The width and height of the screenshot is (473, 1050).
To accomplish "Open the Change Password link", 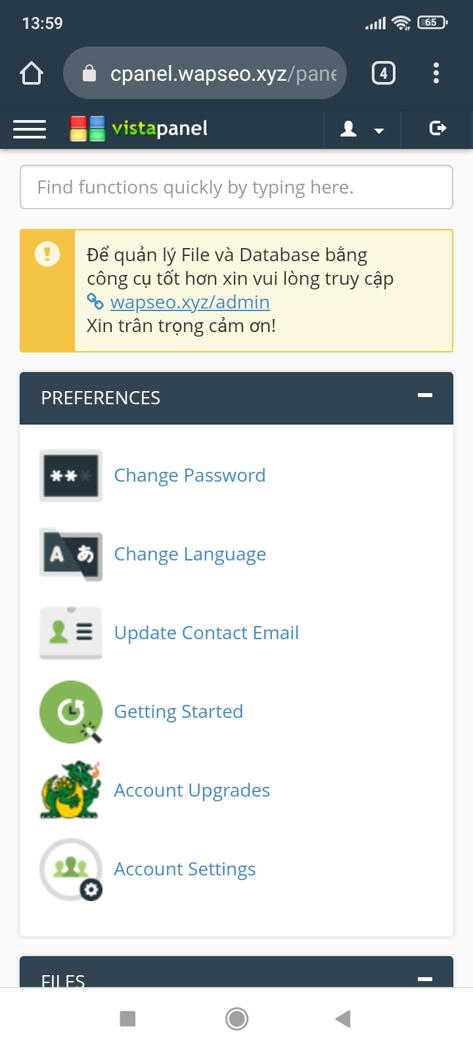I will pyautogui.click(x=190, y=475).
